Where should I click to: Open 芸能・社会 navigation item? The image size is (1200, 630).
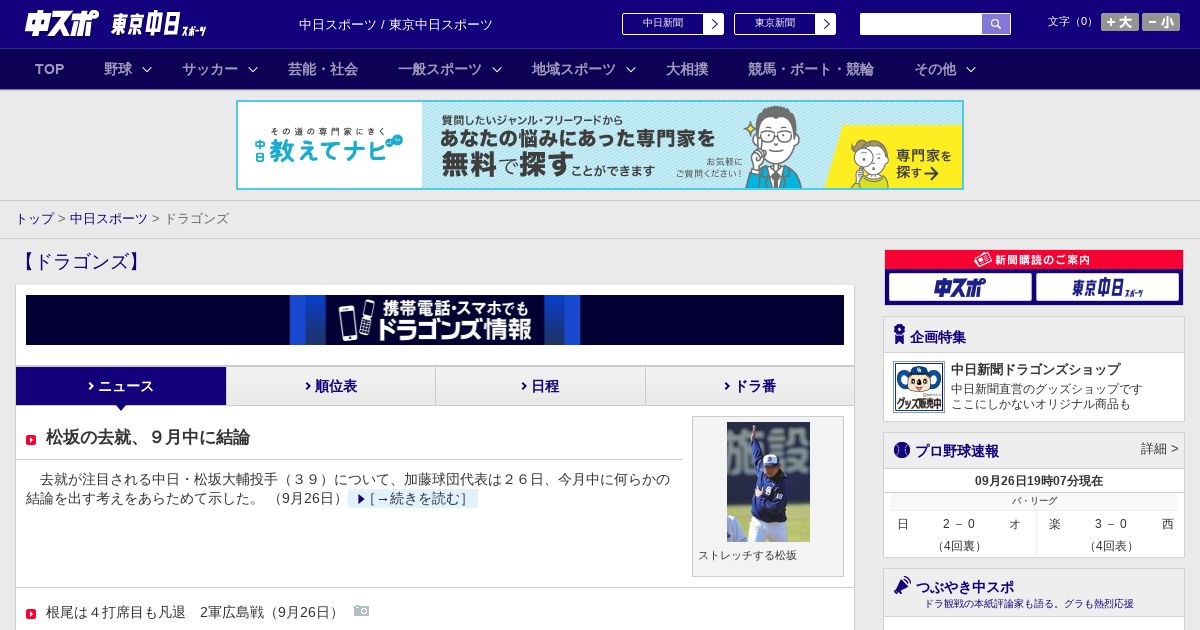point(323,69)
